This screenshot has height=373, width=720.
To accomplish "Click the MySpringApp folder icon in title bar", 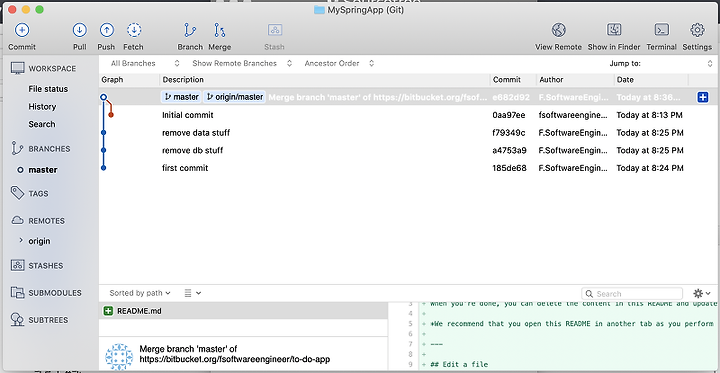I will tap(319, 10).
